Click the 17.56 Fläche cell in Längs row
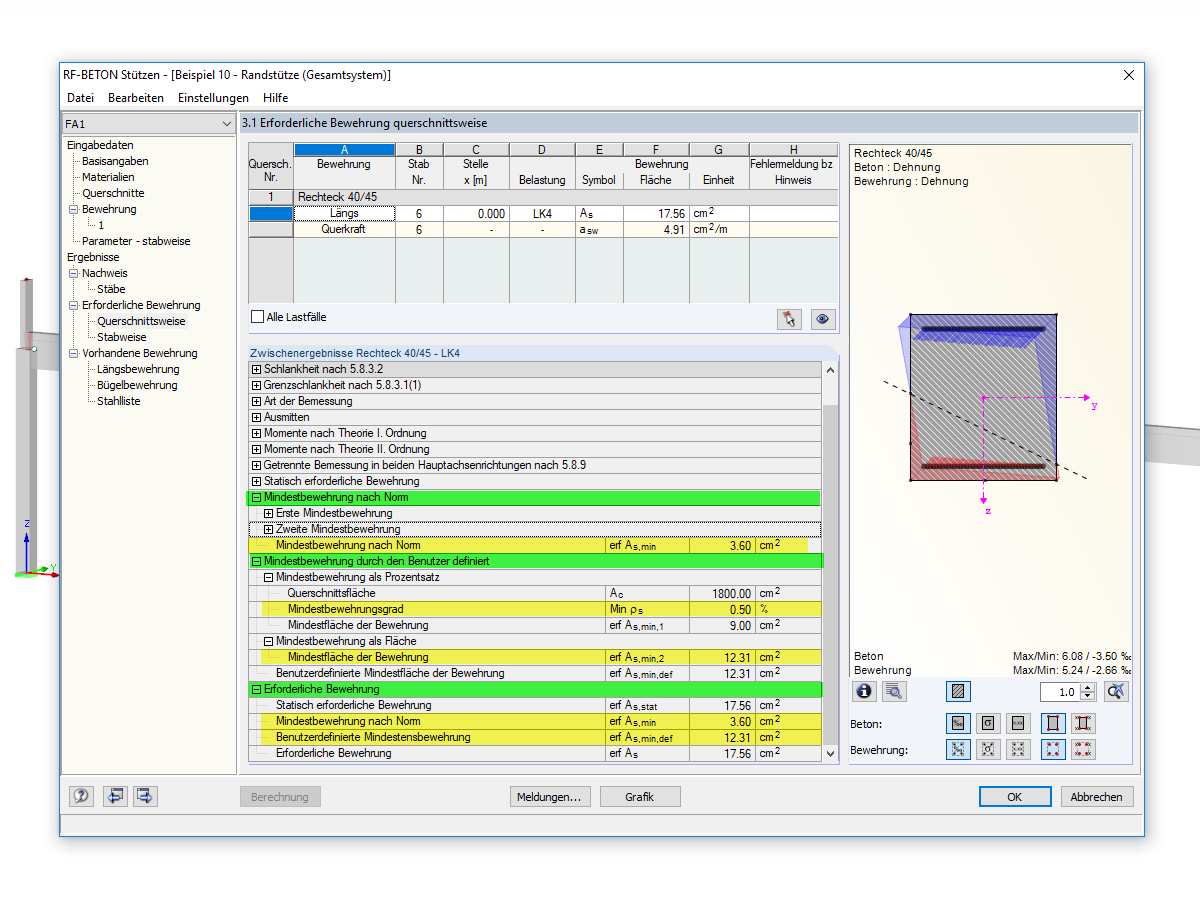1200x900 pixels. [656, 213]
